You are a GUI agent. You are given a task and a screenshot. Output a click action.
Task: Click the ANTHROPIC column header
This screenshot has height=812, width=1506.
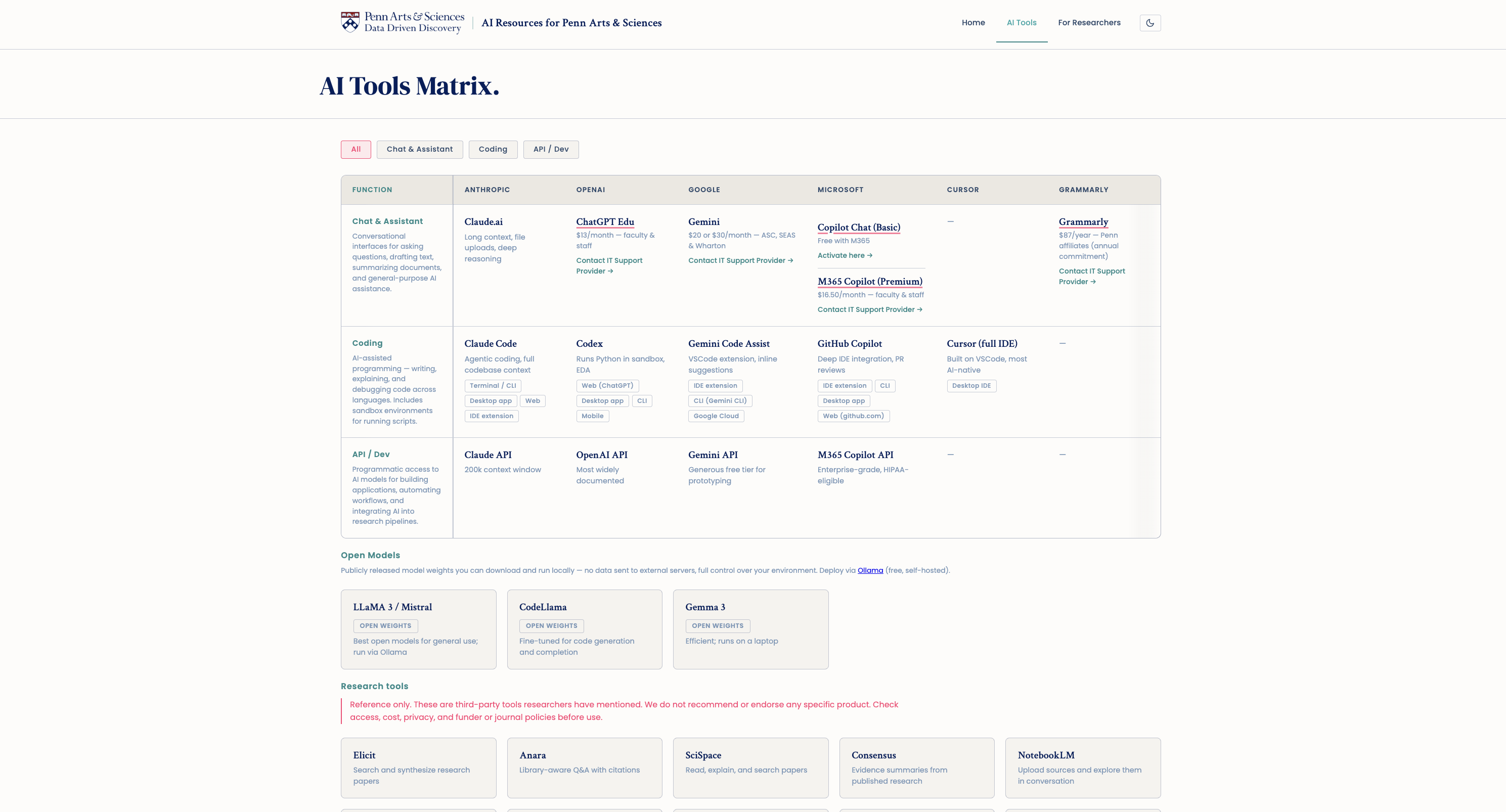[487, 190]
